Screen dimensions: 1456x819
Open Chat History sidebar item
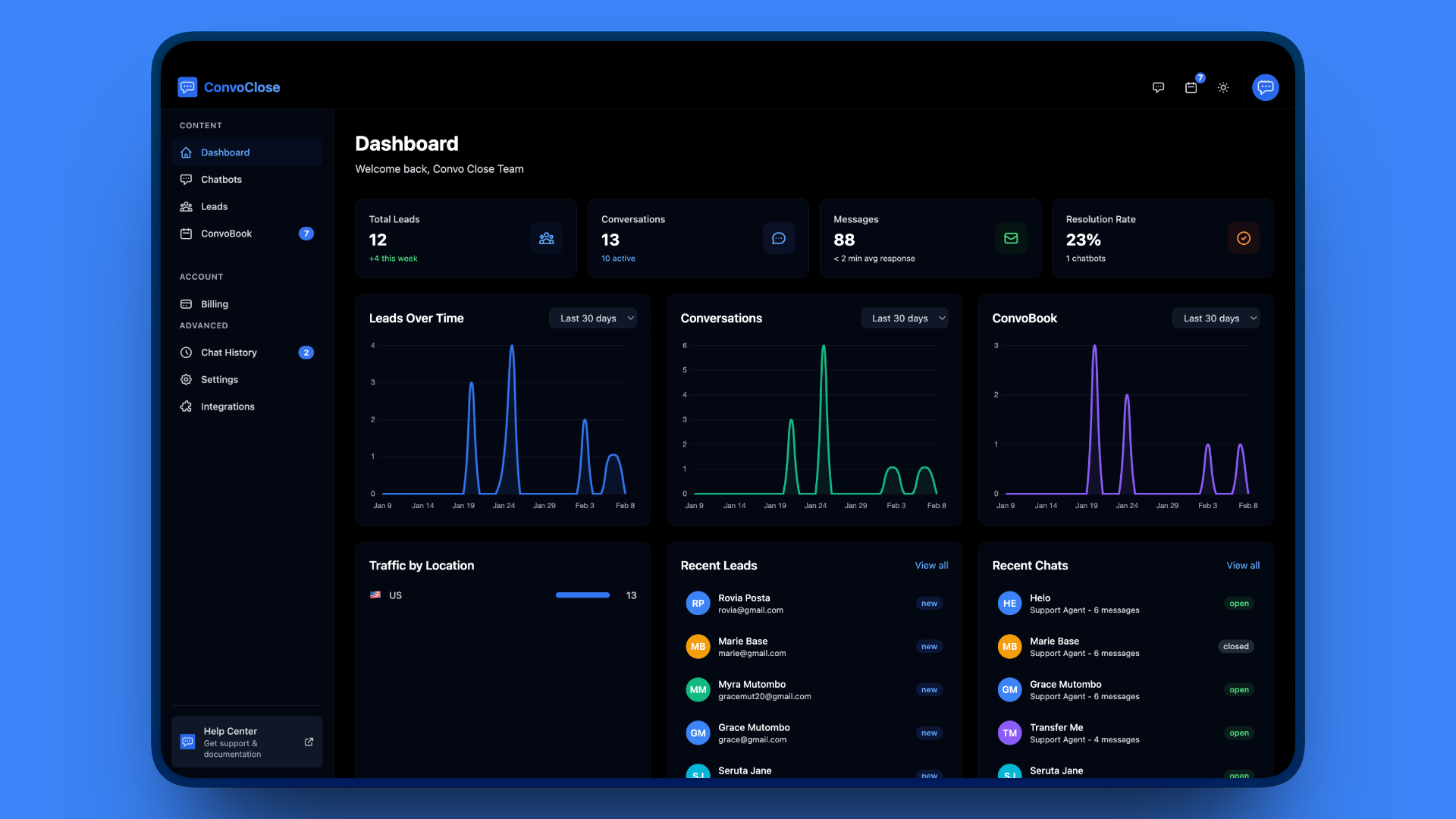229,353
